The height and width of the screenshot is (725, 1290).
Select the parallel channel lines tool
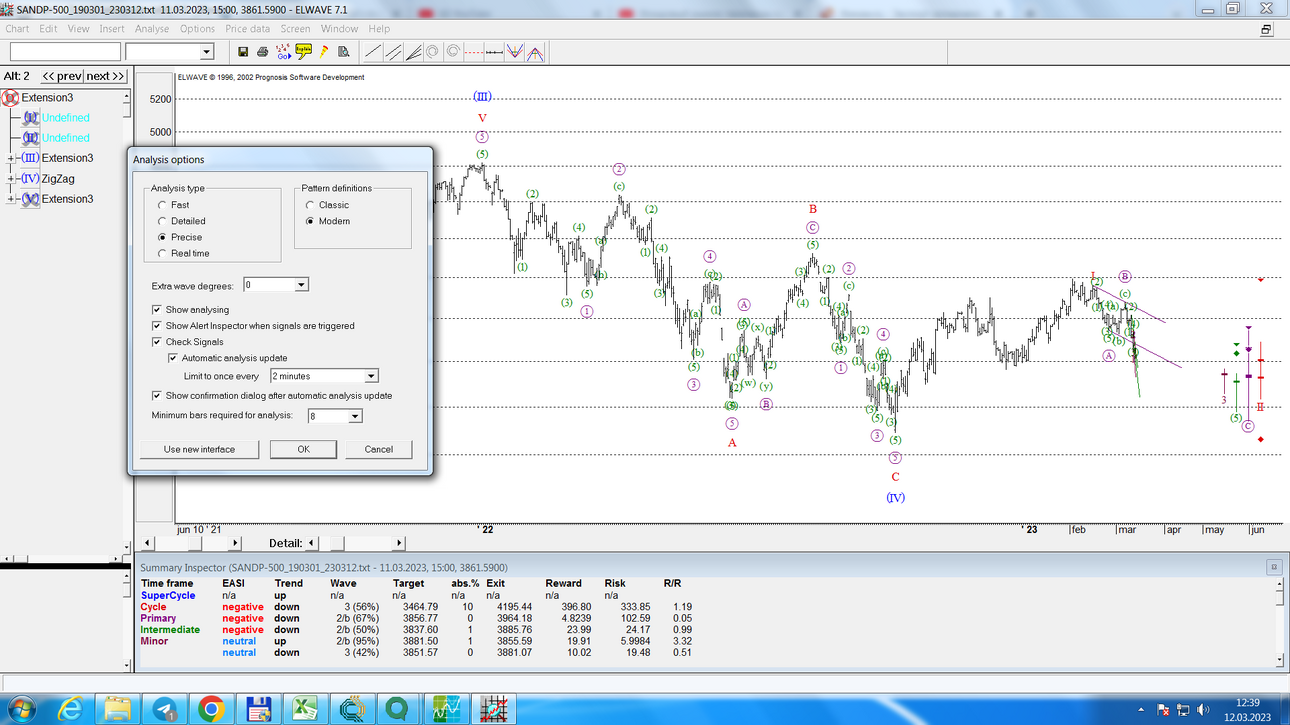[394, 52]
